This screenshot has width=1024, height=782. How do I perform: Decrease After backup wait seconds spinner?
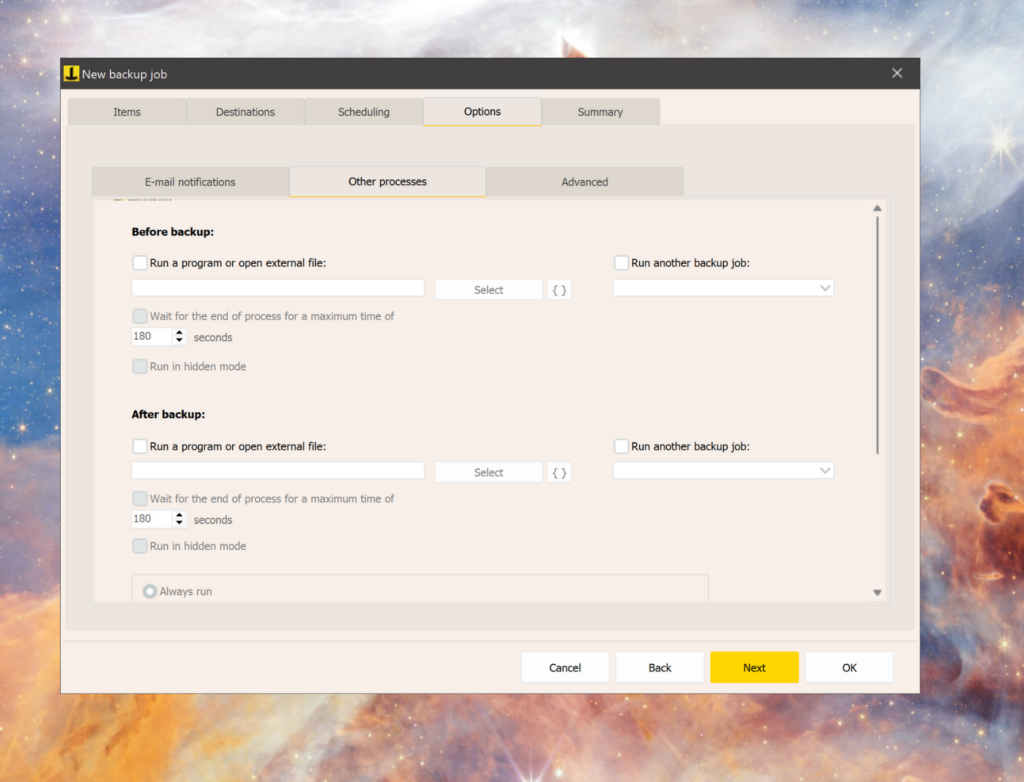pyautogui.click(x=180, y=523)
